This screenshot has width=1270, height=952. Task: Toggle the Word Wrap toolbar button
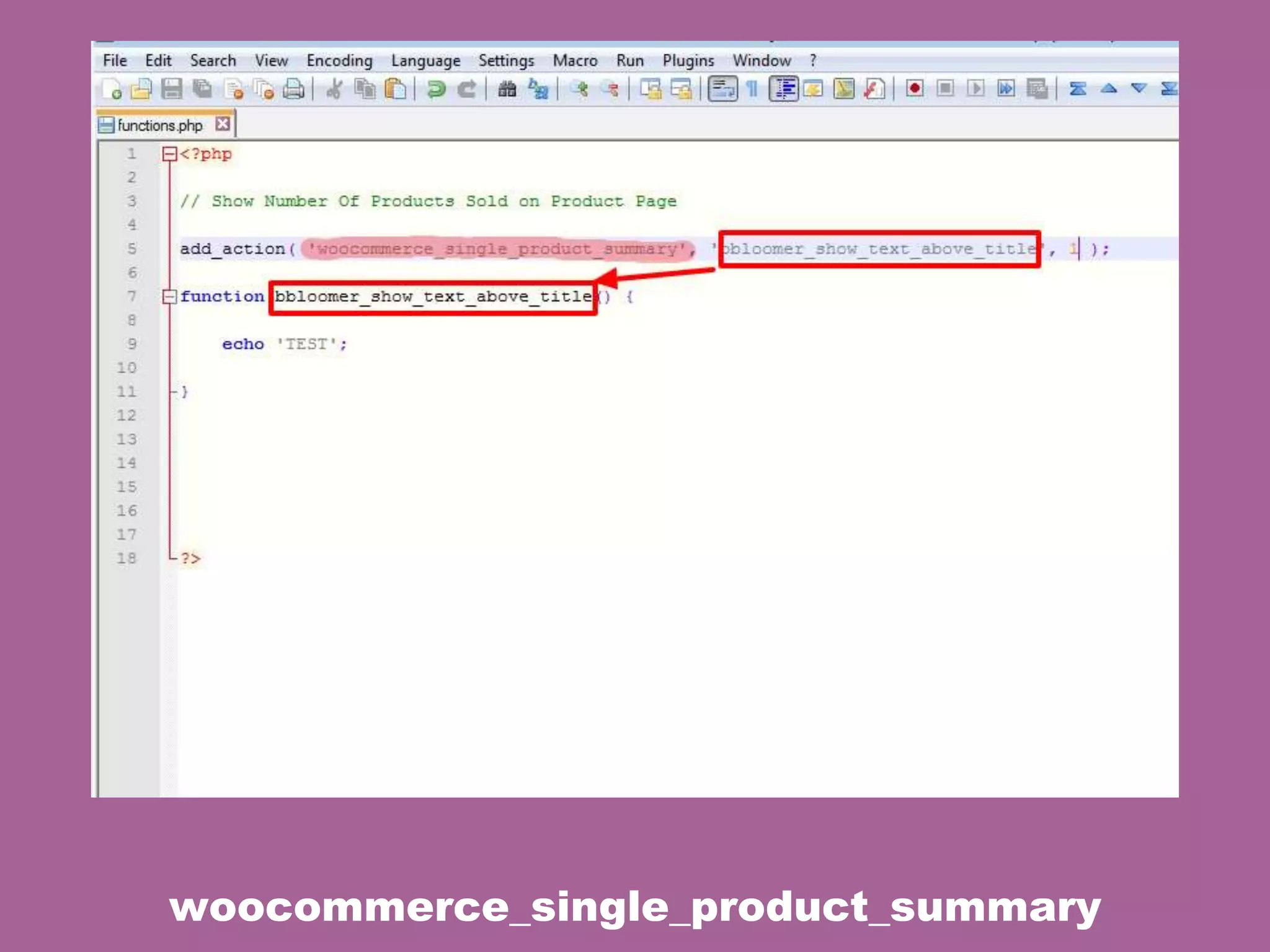pyautogui.click(x=723, y=89)
